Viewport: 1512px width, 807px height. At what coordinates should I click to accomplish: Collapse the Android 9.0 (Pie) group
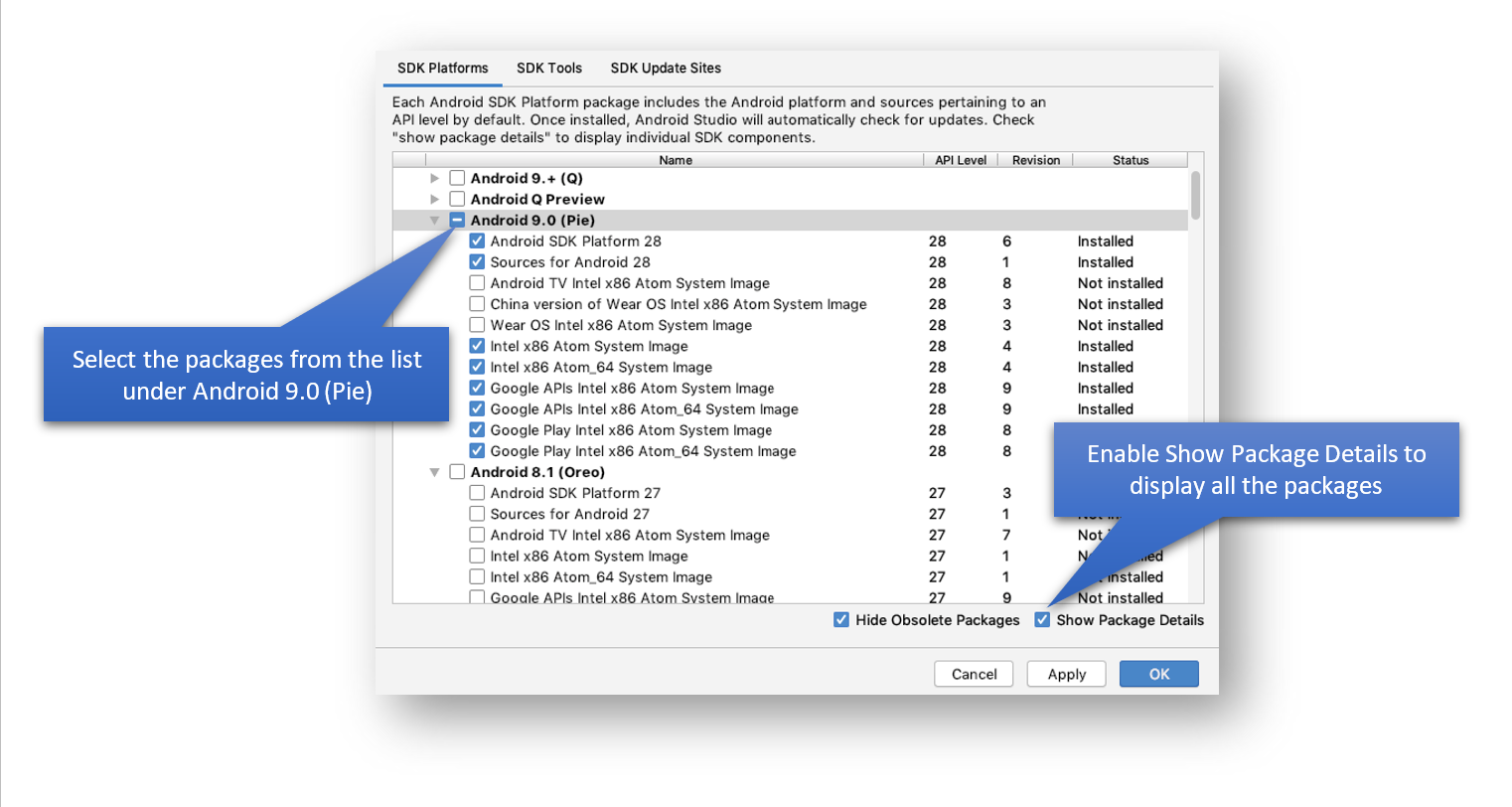pos(434,221)
